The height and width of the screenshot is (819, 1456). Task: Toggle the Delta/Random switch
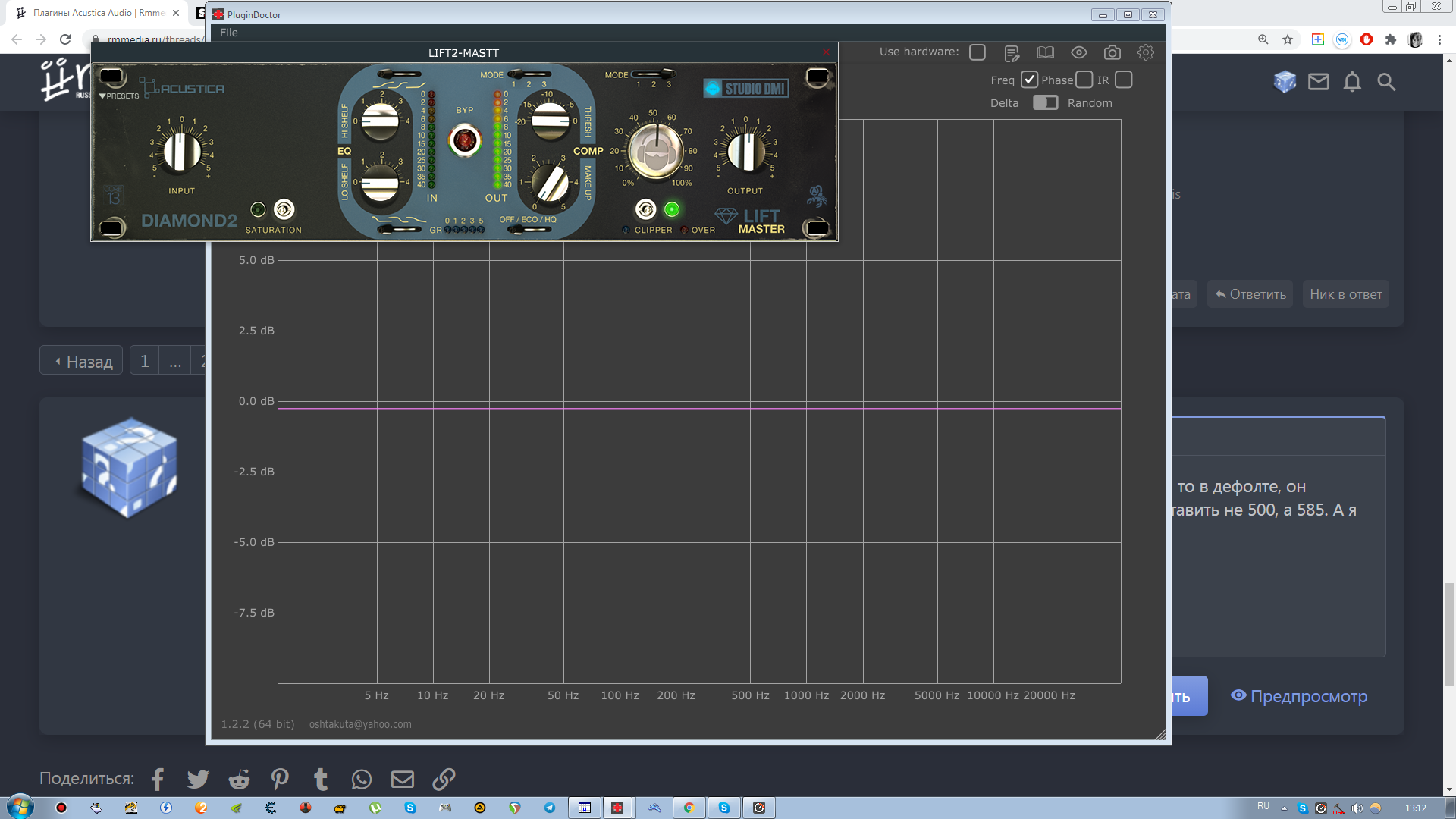pos(1045,102)
